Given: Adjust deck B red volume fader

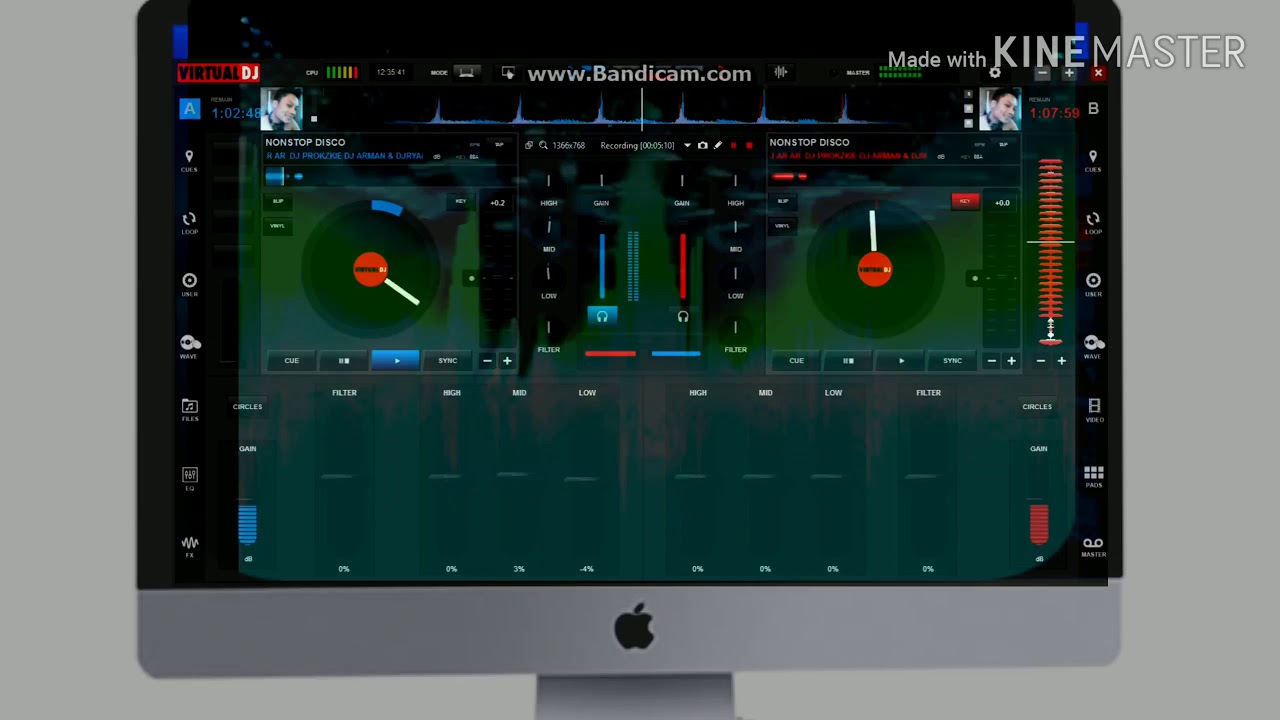Looking at the screenshot, I should pyautogui.click(x=683, y=266).
